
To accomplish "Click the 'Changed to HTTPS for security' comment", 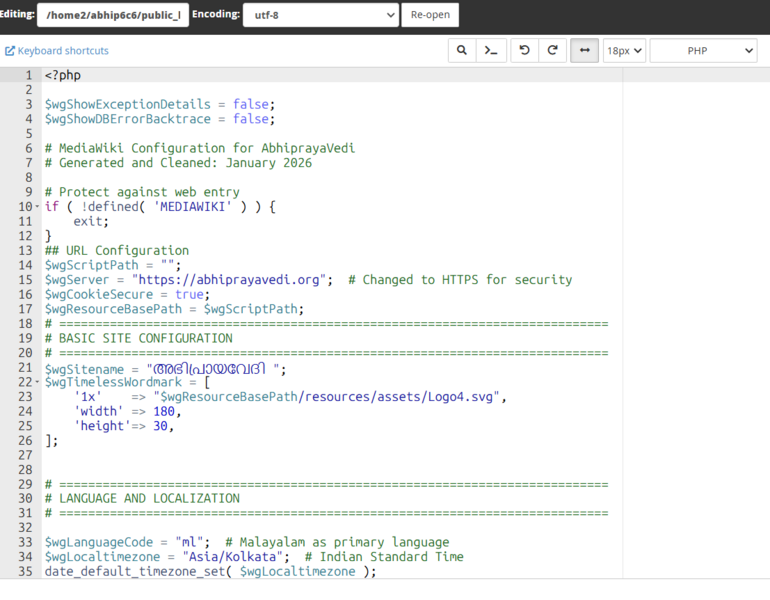I will pyautogui.click(x=460, y=280).
